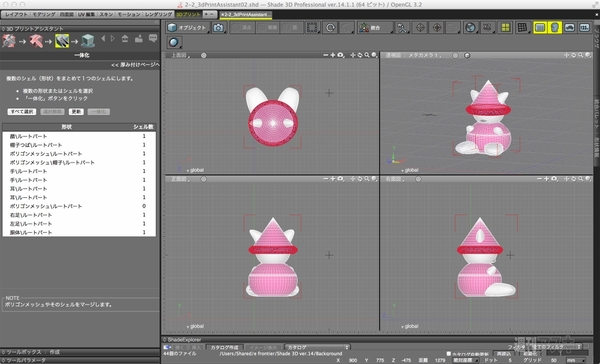Click the second crosshair target icon
600x364 pixels.
click(437, 28)
